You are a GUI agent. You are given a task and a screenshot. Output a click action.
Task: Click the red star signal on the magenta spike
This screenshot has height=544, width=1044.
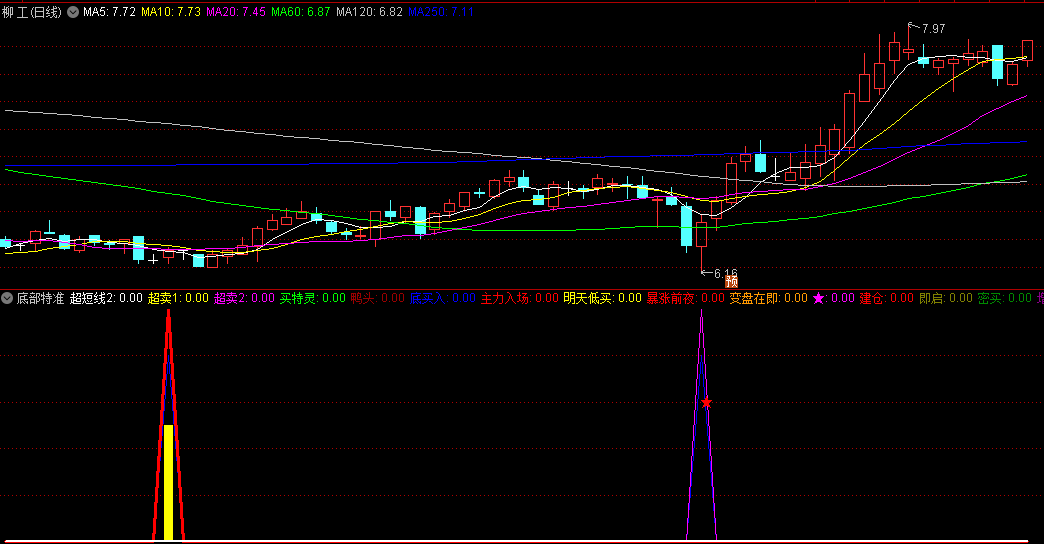[x=706, y=403]
